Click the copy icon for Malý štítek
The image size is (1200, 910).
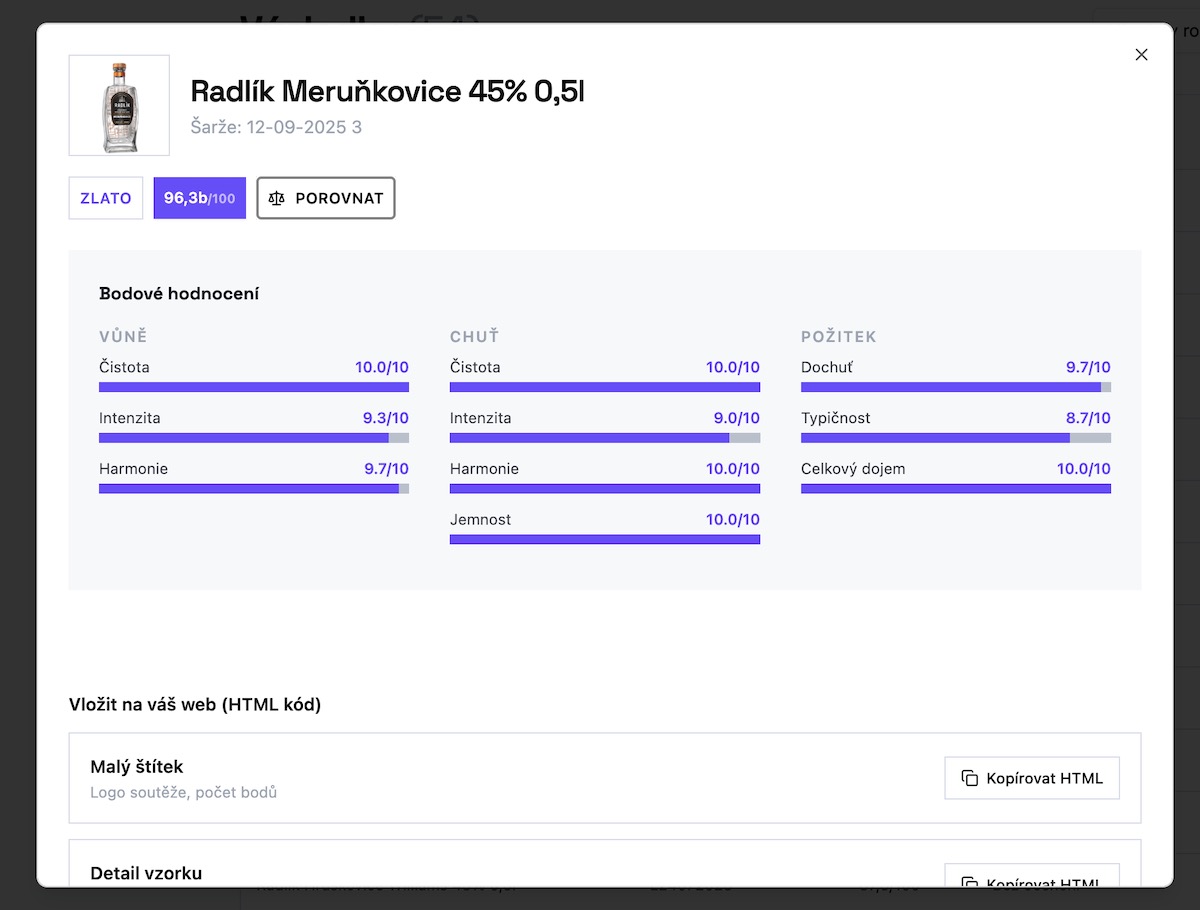[x=969, y=778]
